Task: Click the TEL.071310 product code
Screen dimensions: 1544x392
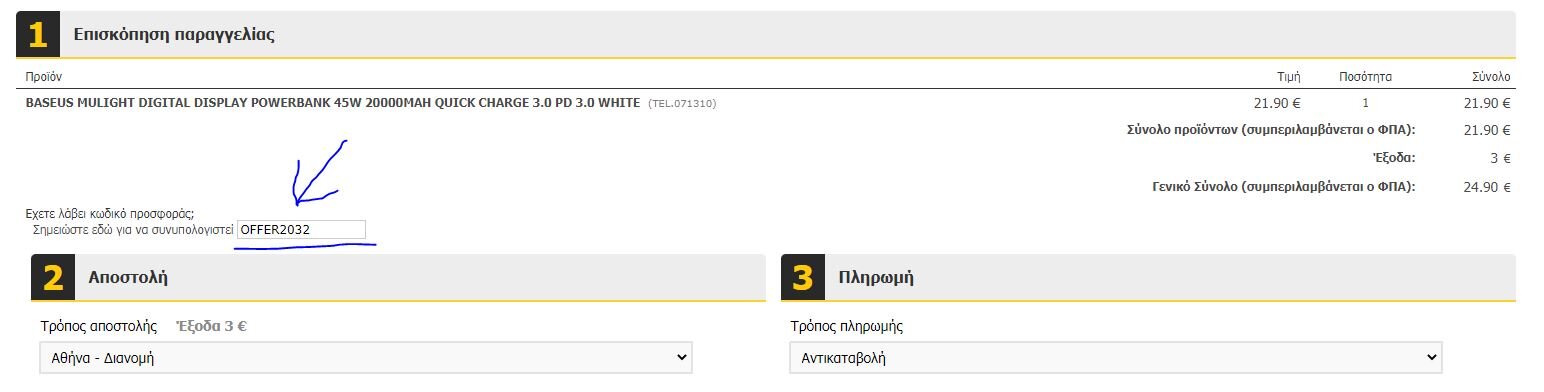Action: click(682, 104)
